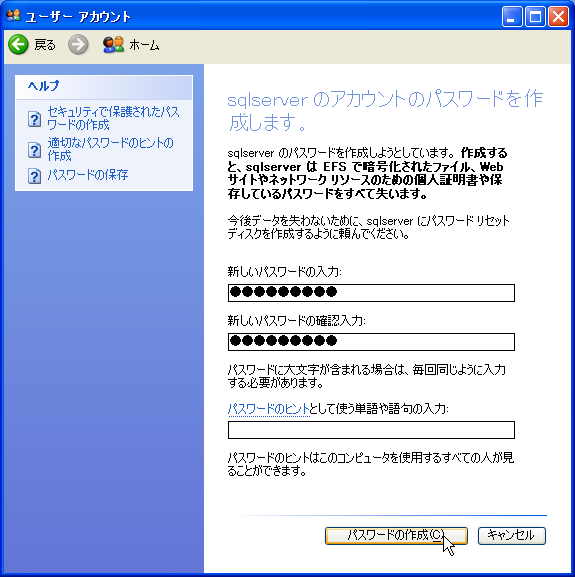Click help icon beside 適切なパスワードのヒントの作成
This screenshot has width=575, height=577.
click(34, 150)
